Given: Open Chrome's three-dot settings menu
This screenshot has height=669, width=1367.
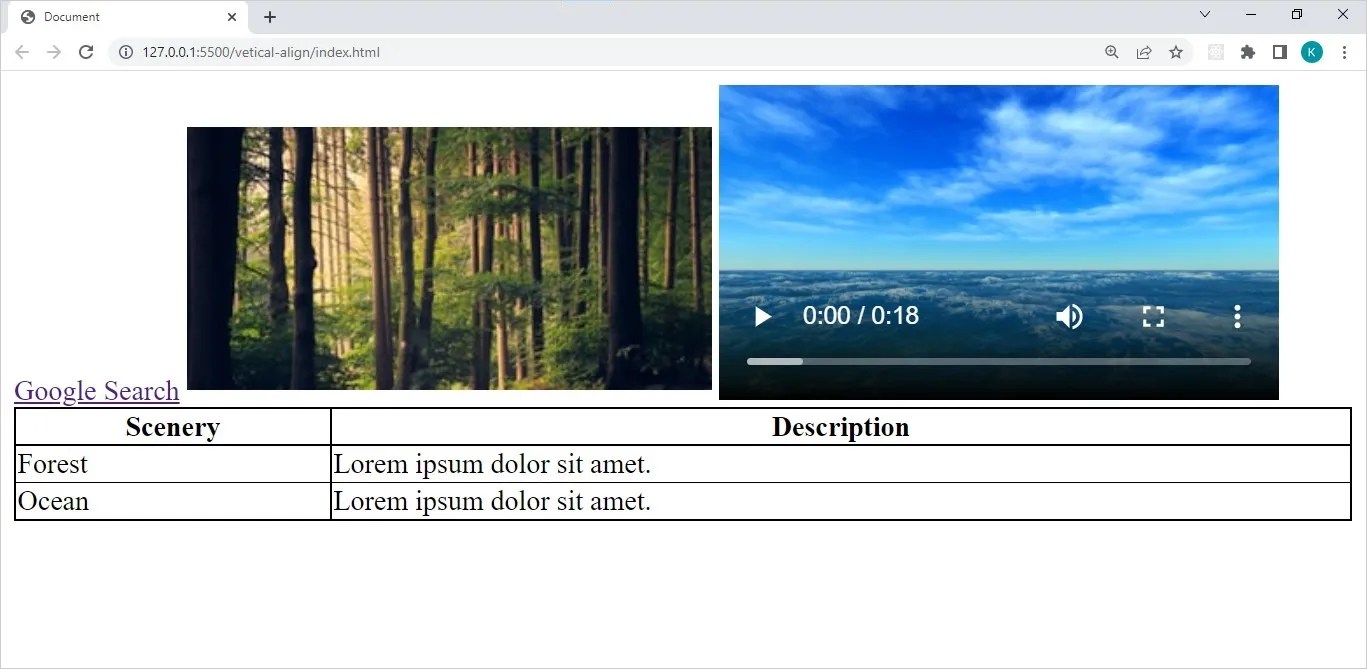Looking at the screenshot, I should pyautogui.click(x=1344, y=52).
